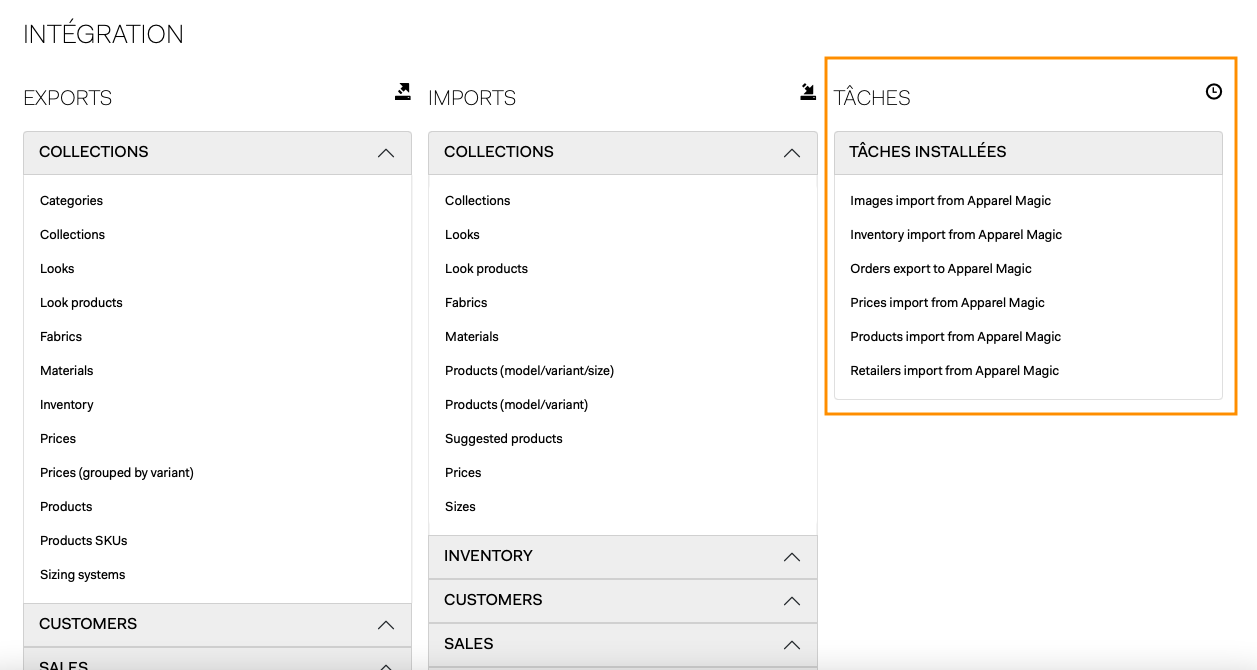Image resolution: width=1257 pixels, height=670 pixels.
Task: Select Materials under Exports
Action: tap(66, 371)
